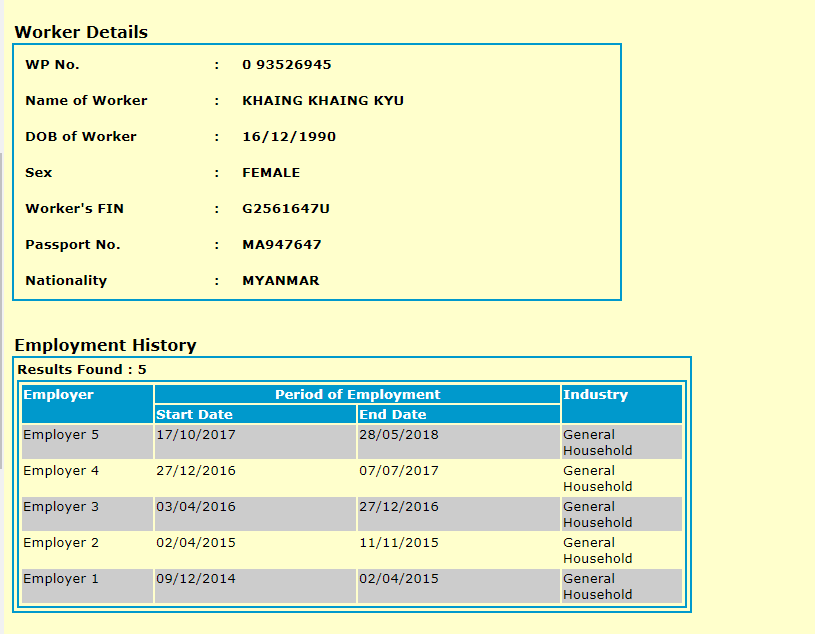
Task: Select the Employer 5 row cell
Action: [x=61, y=435]
